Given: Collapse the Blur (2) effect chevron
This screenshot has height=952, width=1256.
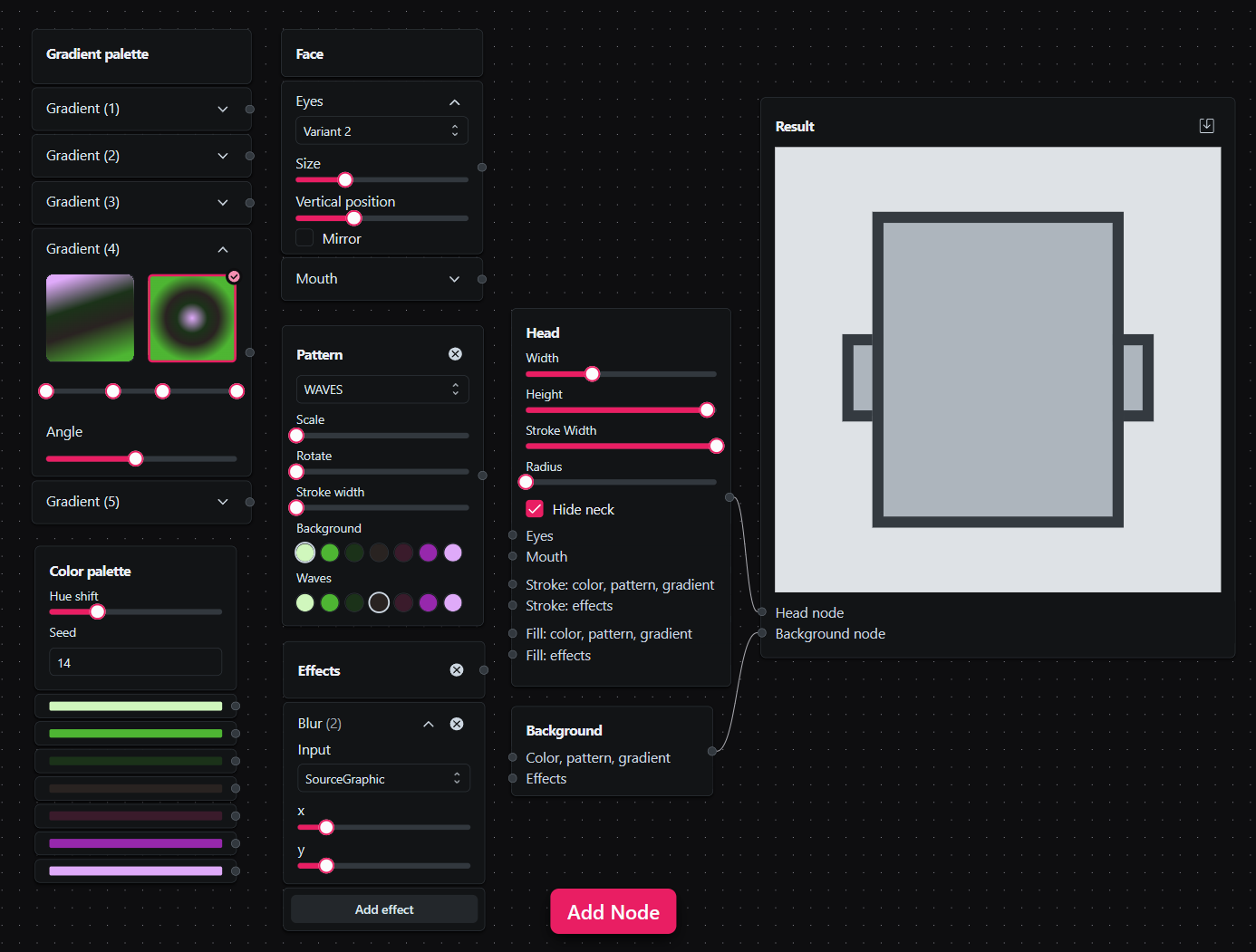Looking at the screenshot, I should click(429, 724).
